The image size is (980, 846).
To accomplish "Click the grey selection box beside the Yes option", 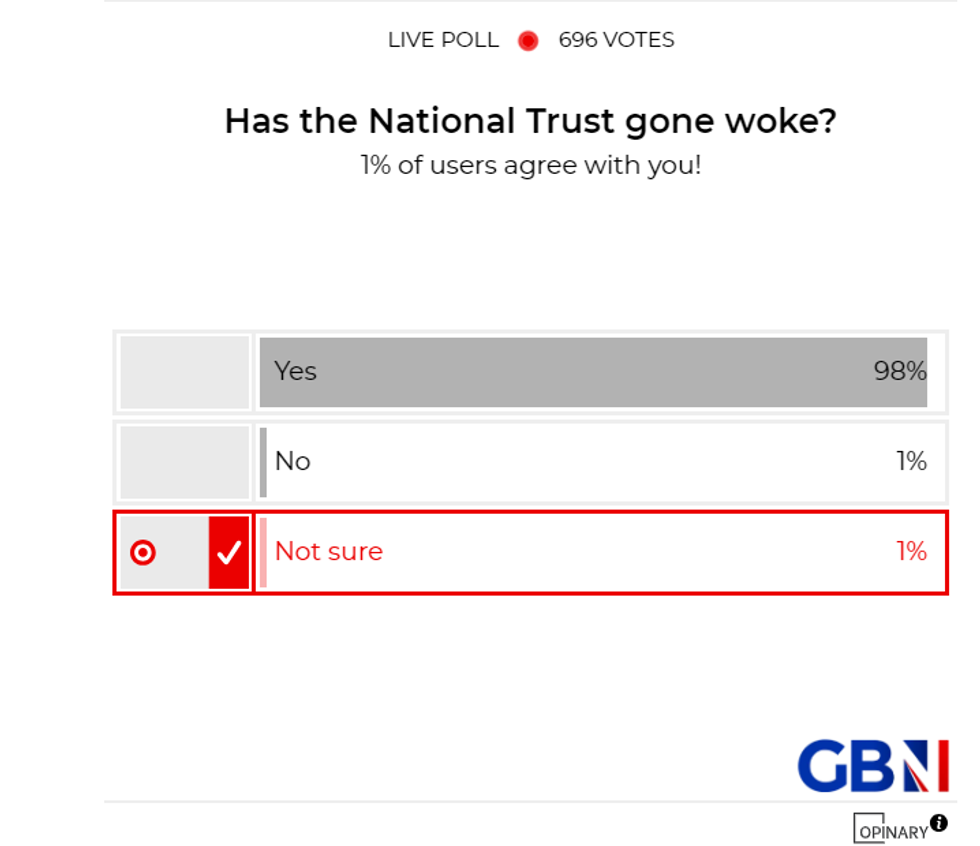I will coord(183,371).
